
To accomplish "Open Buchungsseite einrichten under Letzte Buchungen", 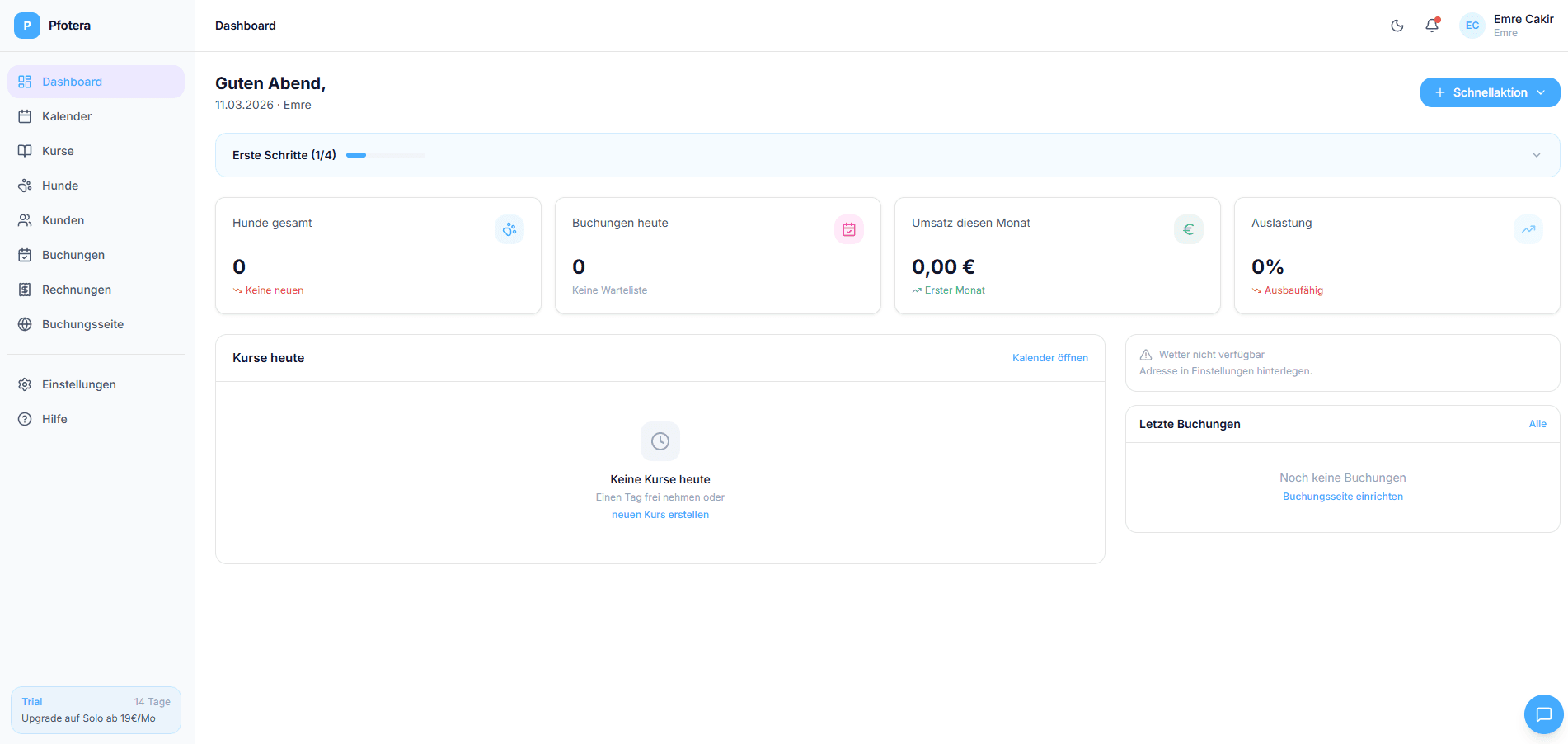I will (x=1342, y=496).
